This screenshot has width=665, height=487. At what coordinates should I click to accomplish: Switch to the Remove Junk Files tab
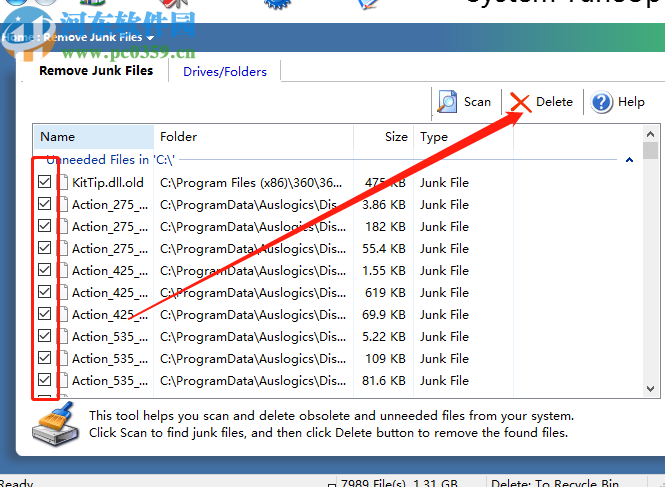(x=96, y=70)
